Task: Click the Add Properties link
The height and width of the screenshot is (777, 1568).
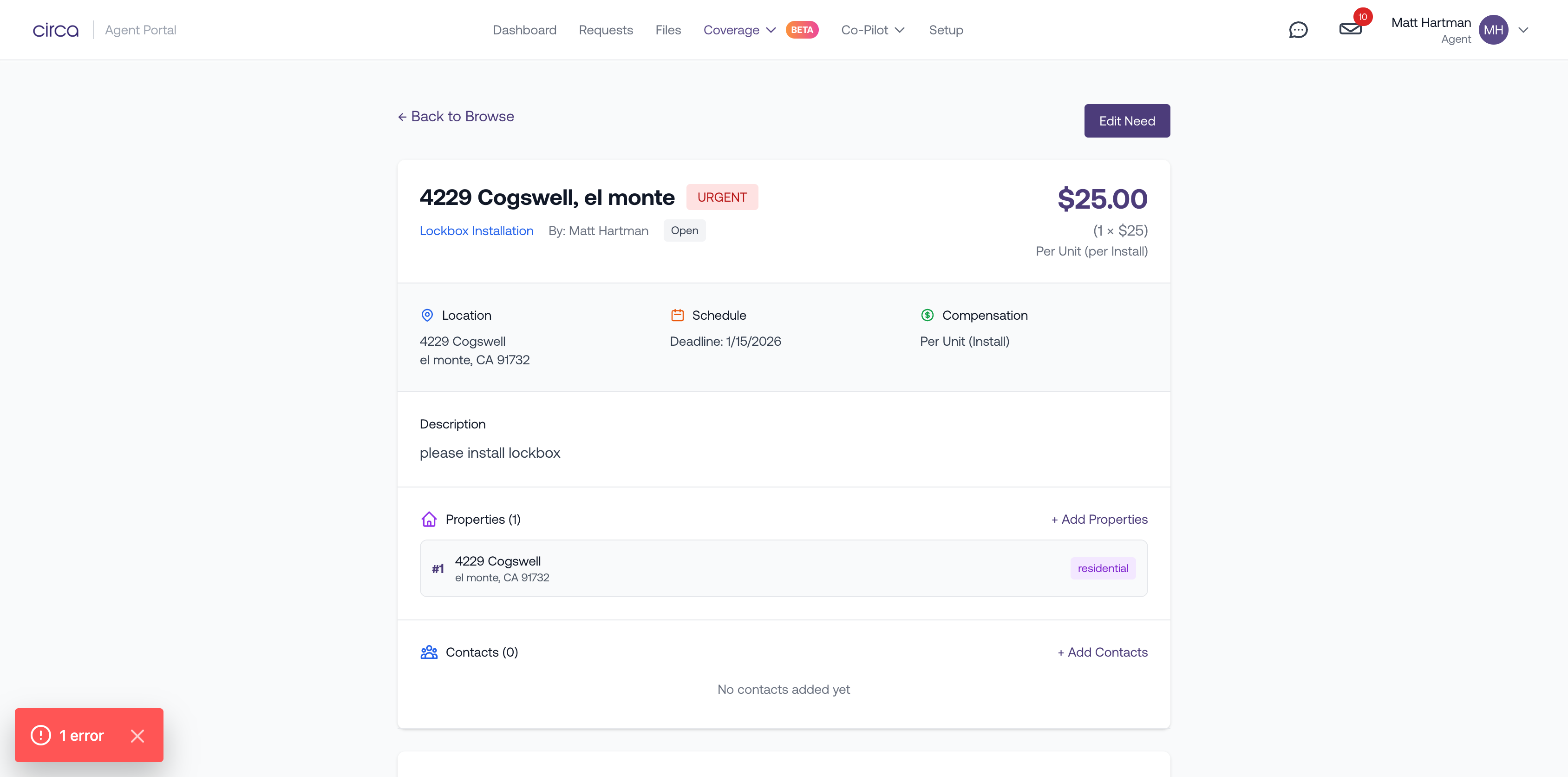Action: click(1099, 519)
